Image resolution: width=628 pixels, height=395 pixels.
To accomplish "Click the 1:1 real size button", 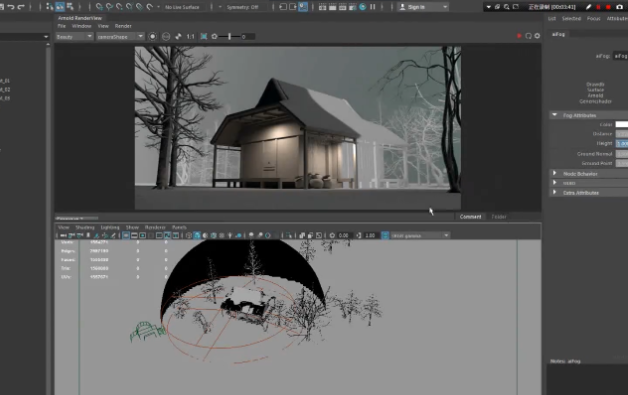I will [190, 36].
